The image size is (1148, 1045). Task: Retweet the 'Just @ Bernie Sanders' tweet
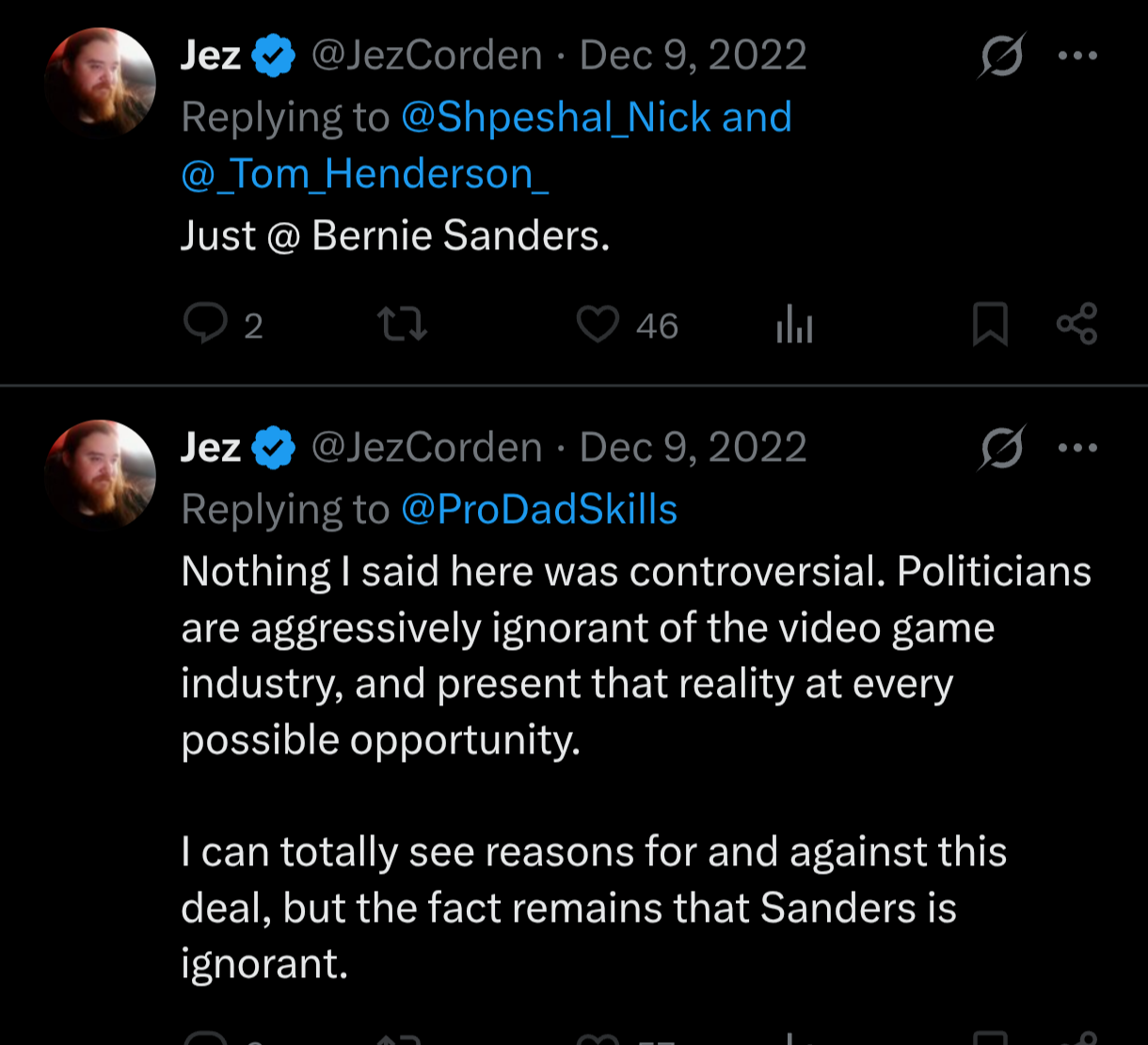[x=402, y=325]
